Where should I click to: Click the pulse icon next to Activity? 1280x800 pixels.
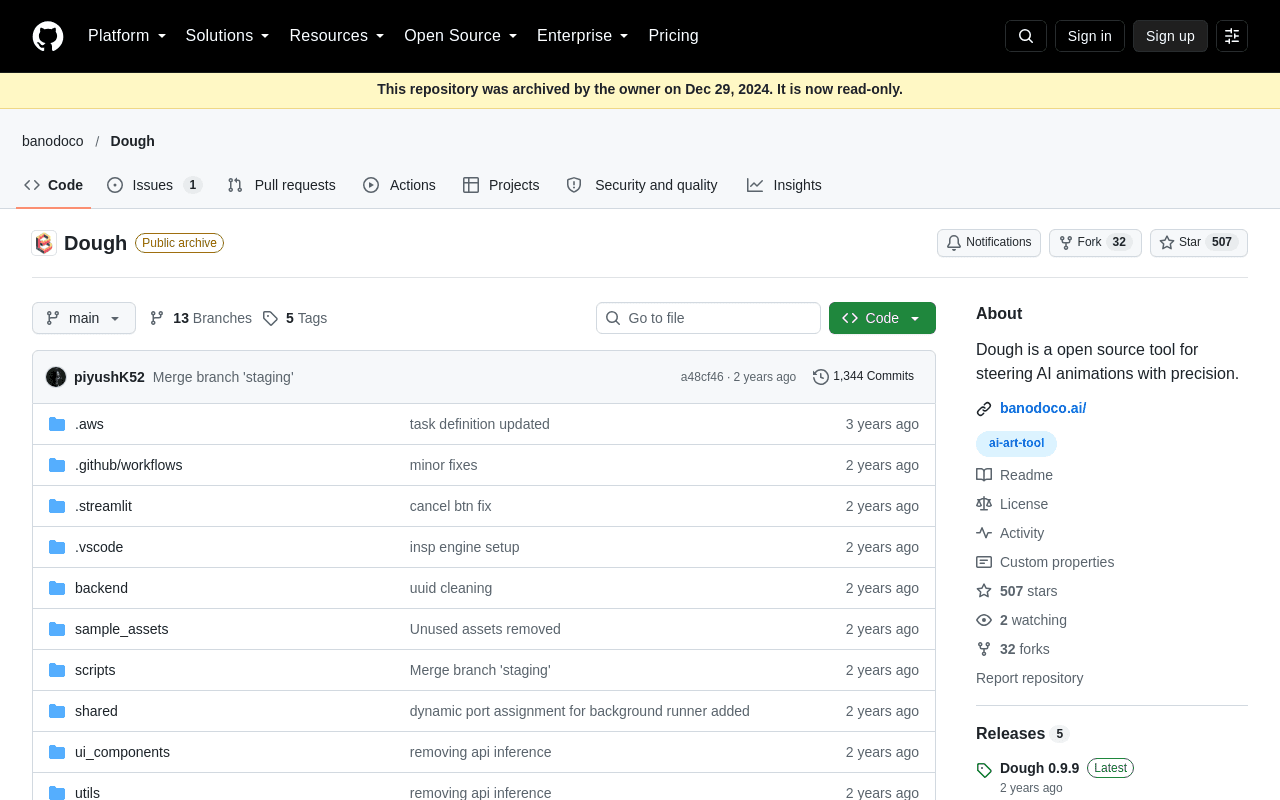(x=984, y=533)
